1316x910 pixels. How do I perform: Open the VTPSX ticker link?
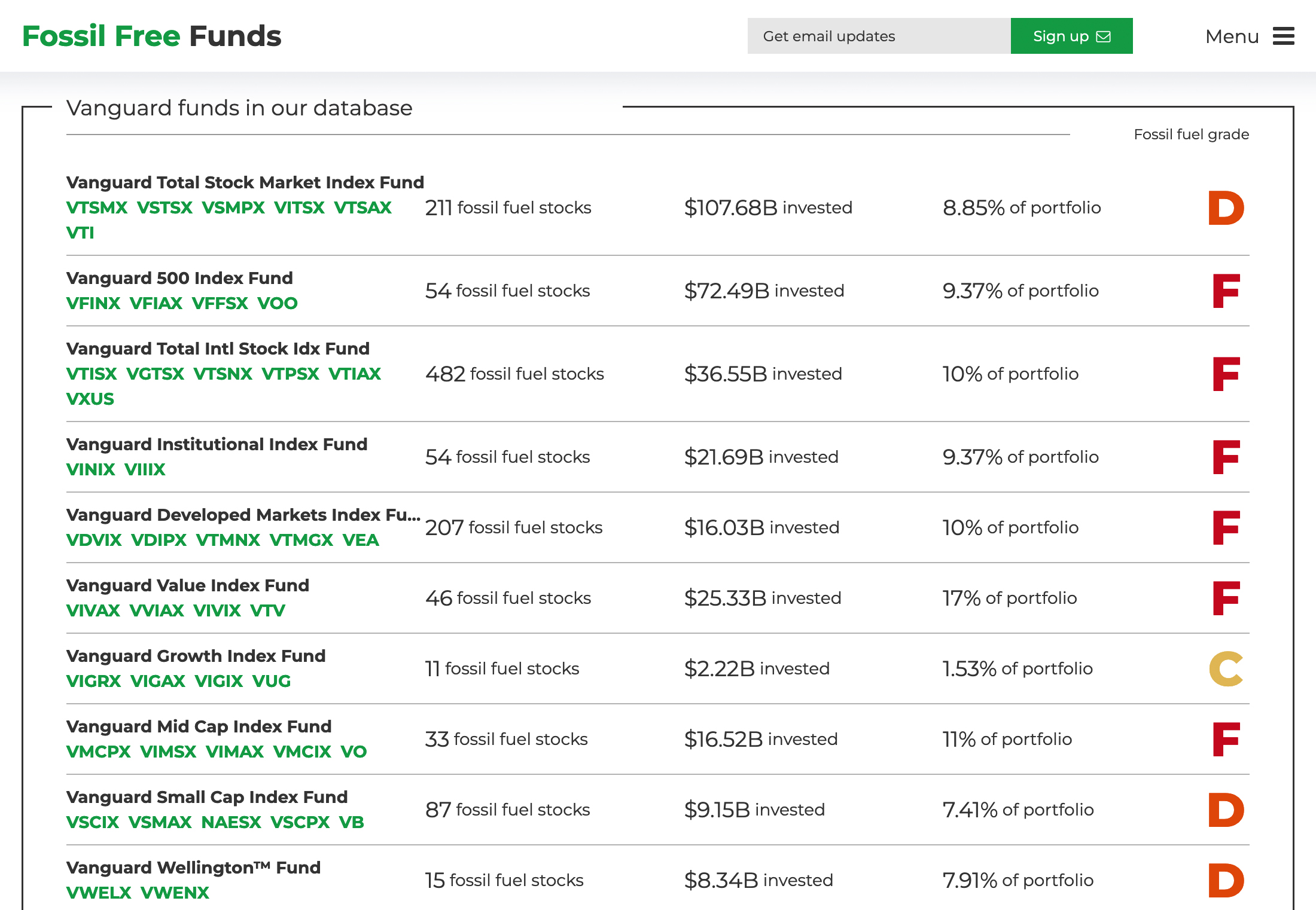[291, 374]
